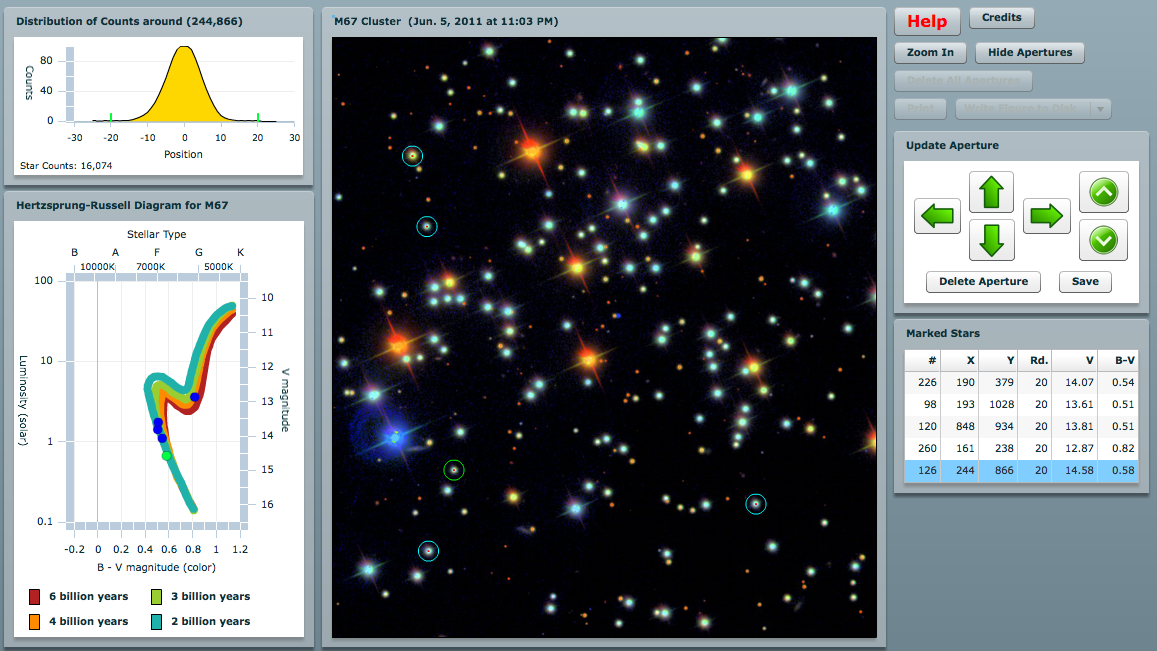This screenshot has width=1157, height=651.
Task: Increase aperture radius with round up chevron
Action: (1103, 192)
